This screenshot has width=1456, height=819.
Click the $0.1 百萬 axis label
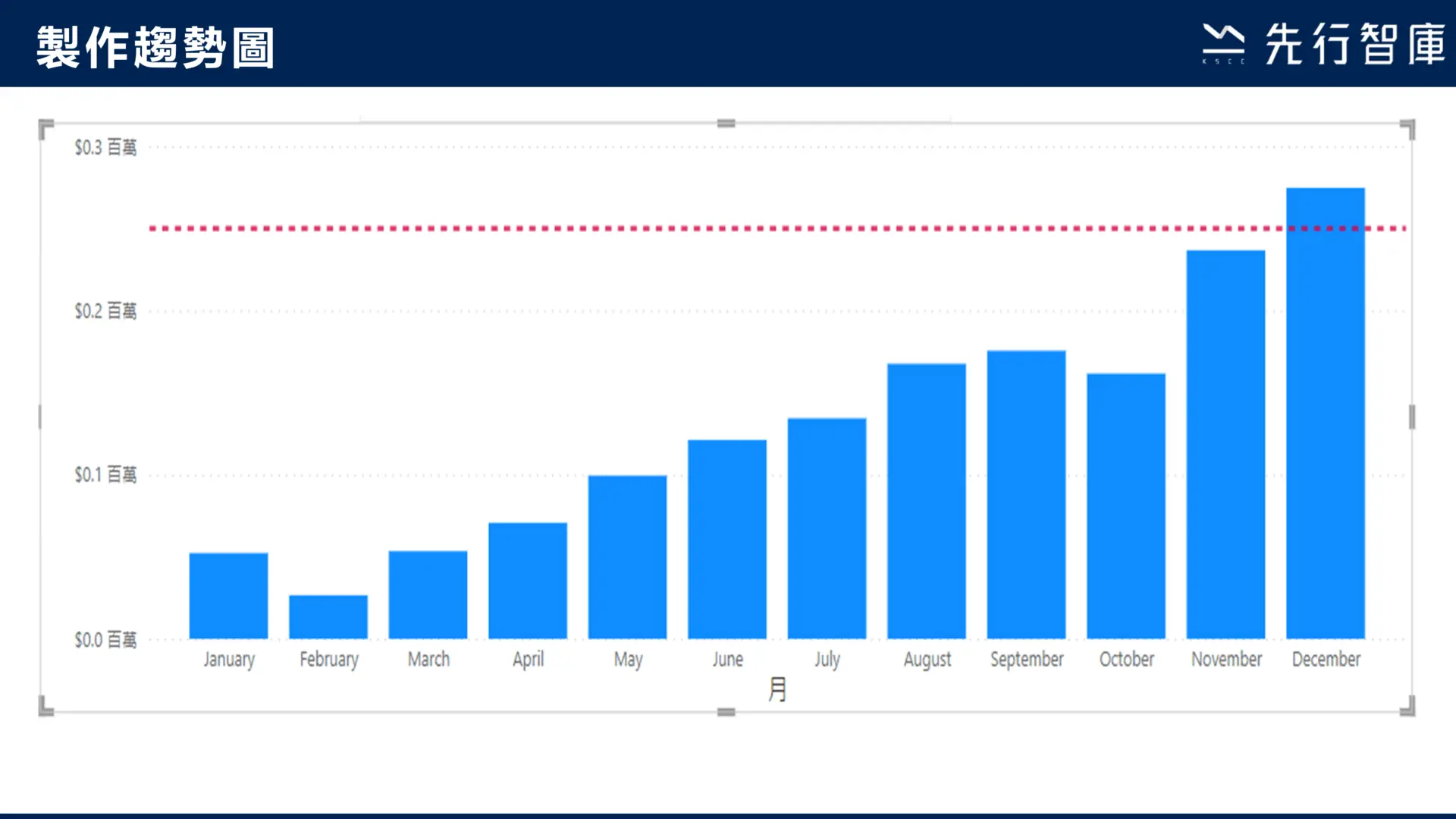pos(105,475)
